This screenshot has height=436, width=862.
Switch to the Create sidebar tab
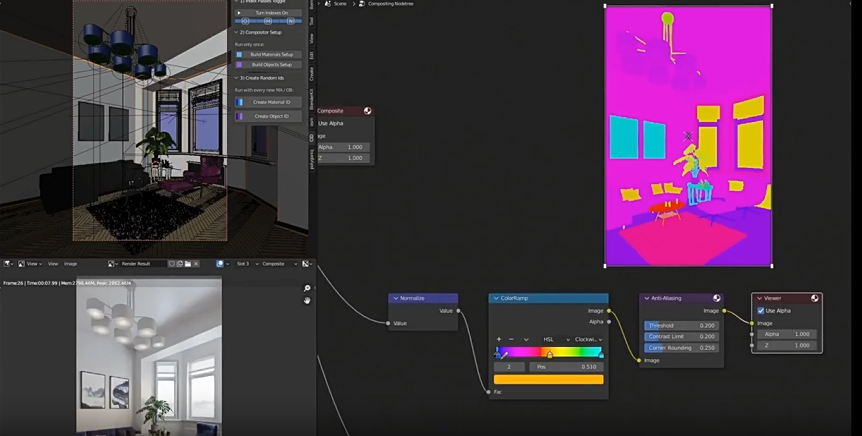(311, 73)
